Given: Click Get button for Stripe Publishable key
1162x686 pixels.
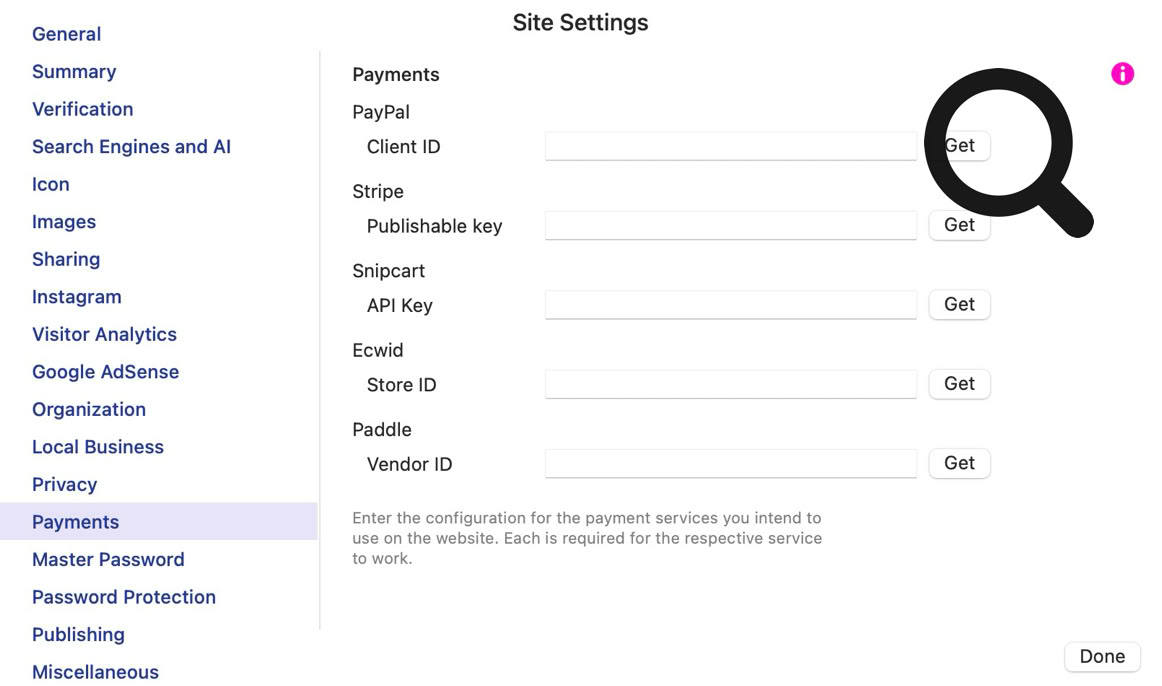Looking at the screenshot, I should coord(959,225).
